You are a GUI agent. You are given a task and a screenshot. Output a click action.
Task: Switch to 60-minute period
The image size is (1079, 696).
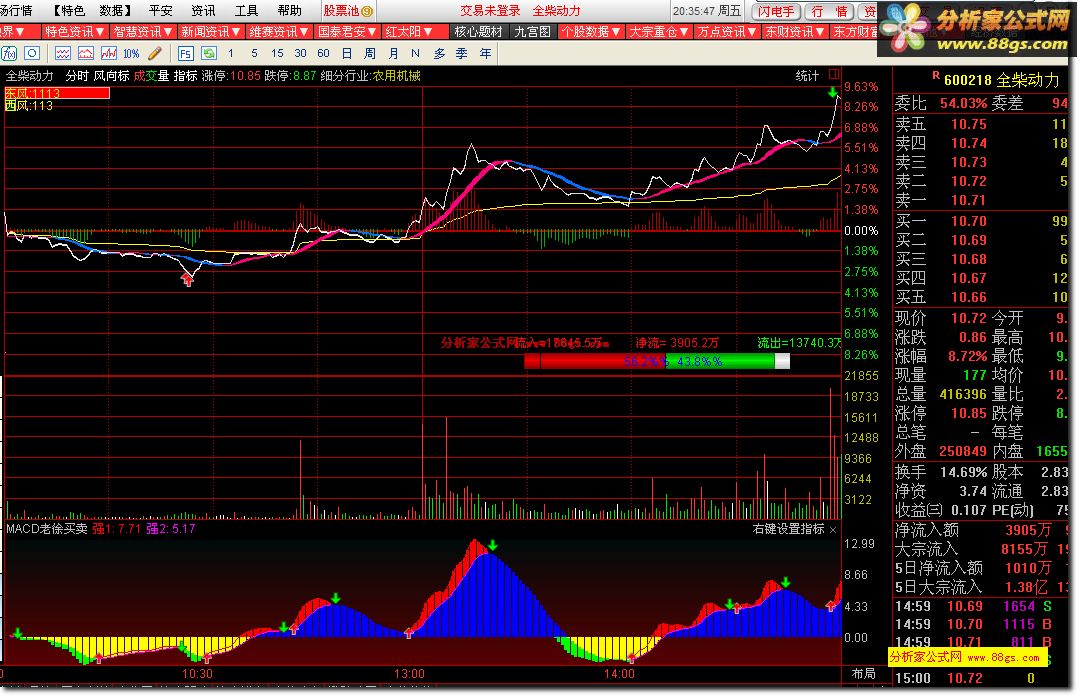(323, 53)
